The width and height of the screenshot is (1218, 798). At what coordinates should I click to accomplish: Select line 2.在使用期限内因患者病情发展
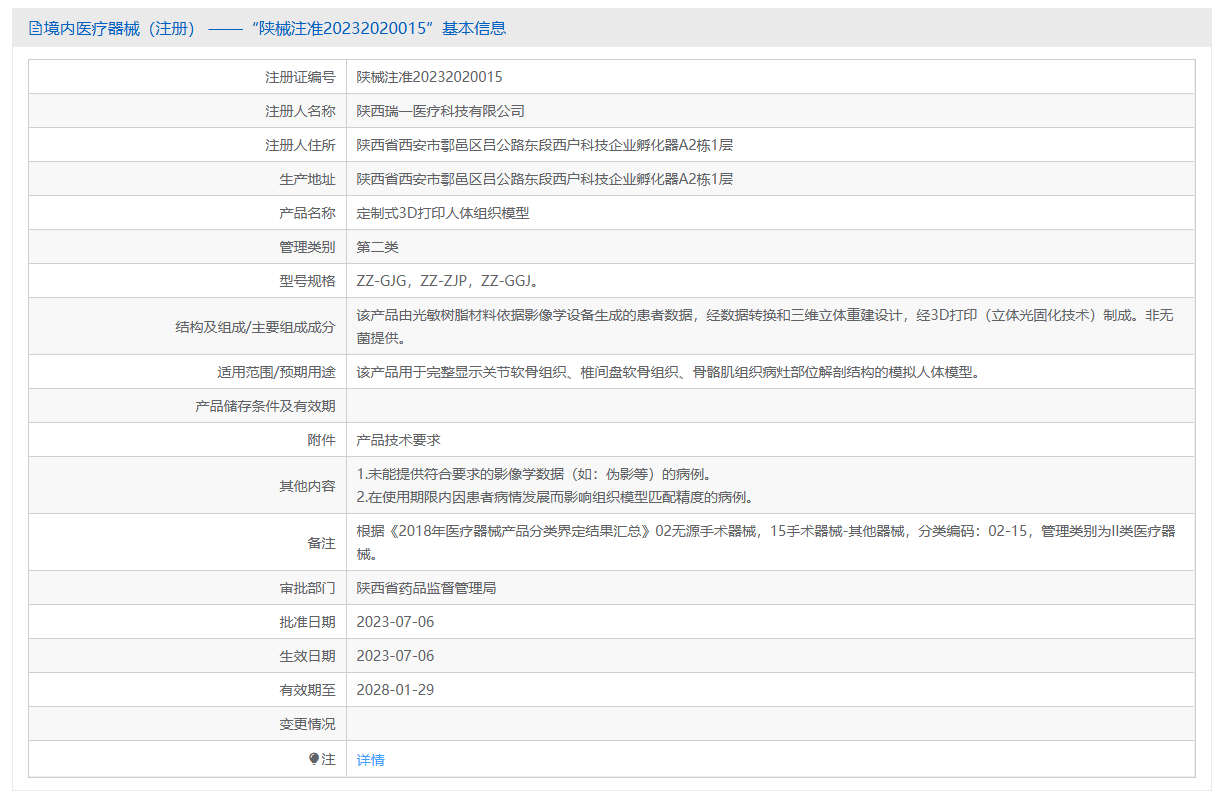(555, 497)
